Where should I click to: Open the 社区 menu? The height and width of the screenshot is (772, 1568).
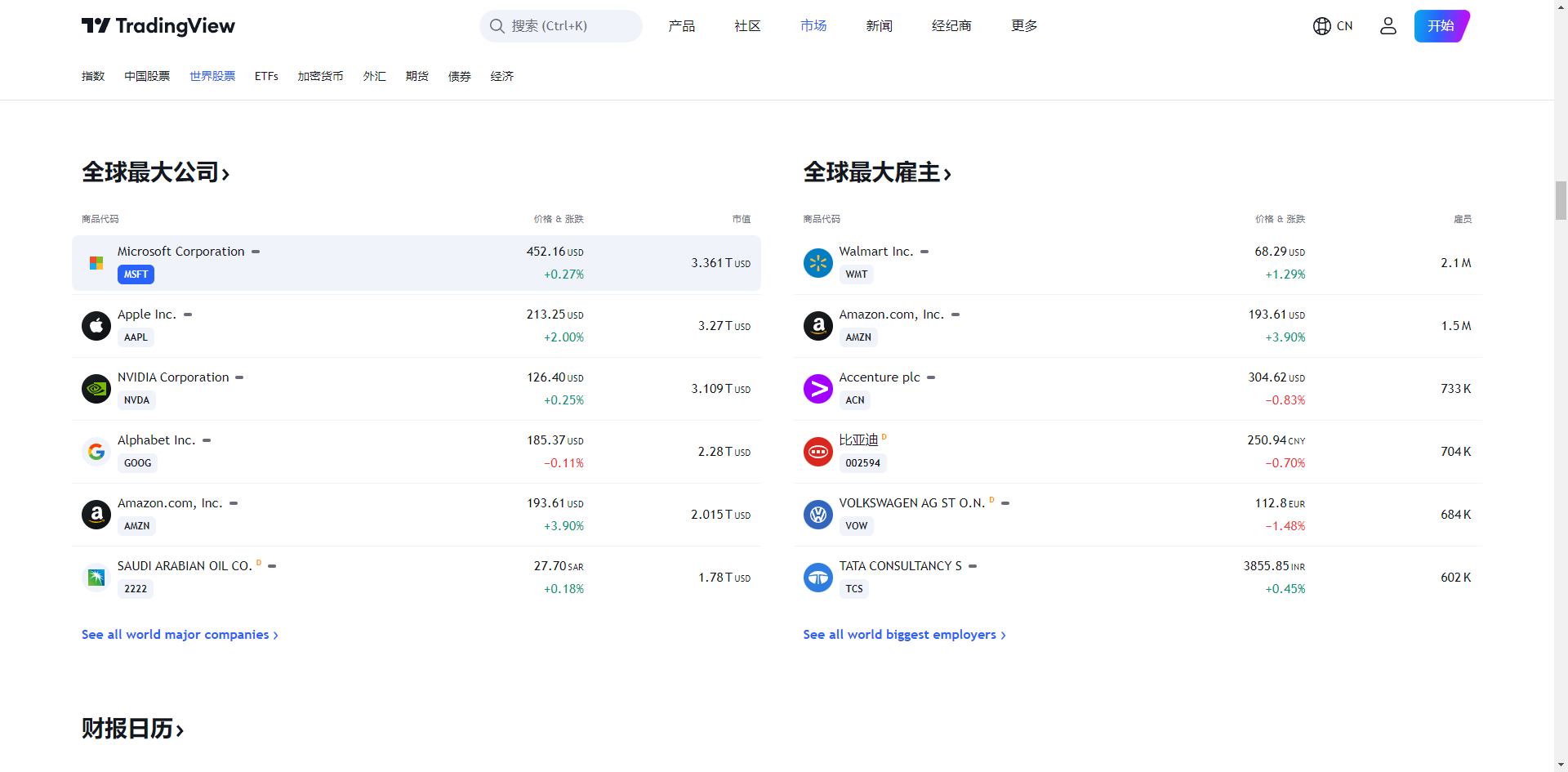point(747,26)
